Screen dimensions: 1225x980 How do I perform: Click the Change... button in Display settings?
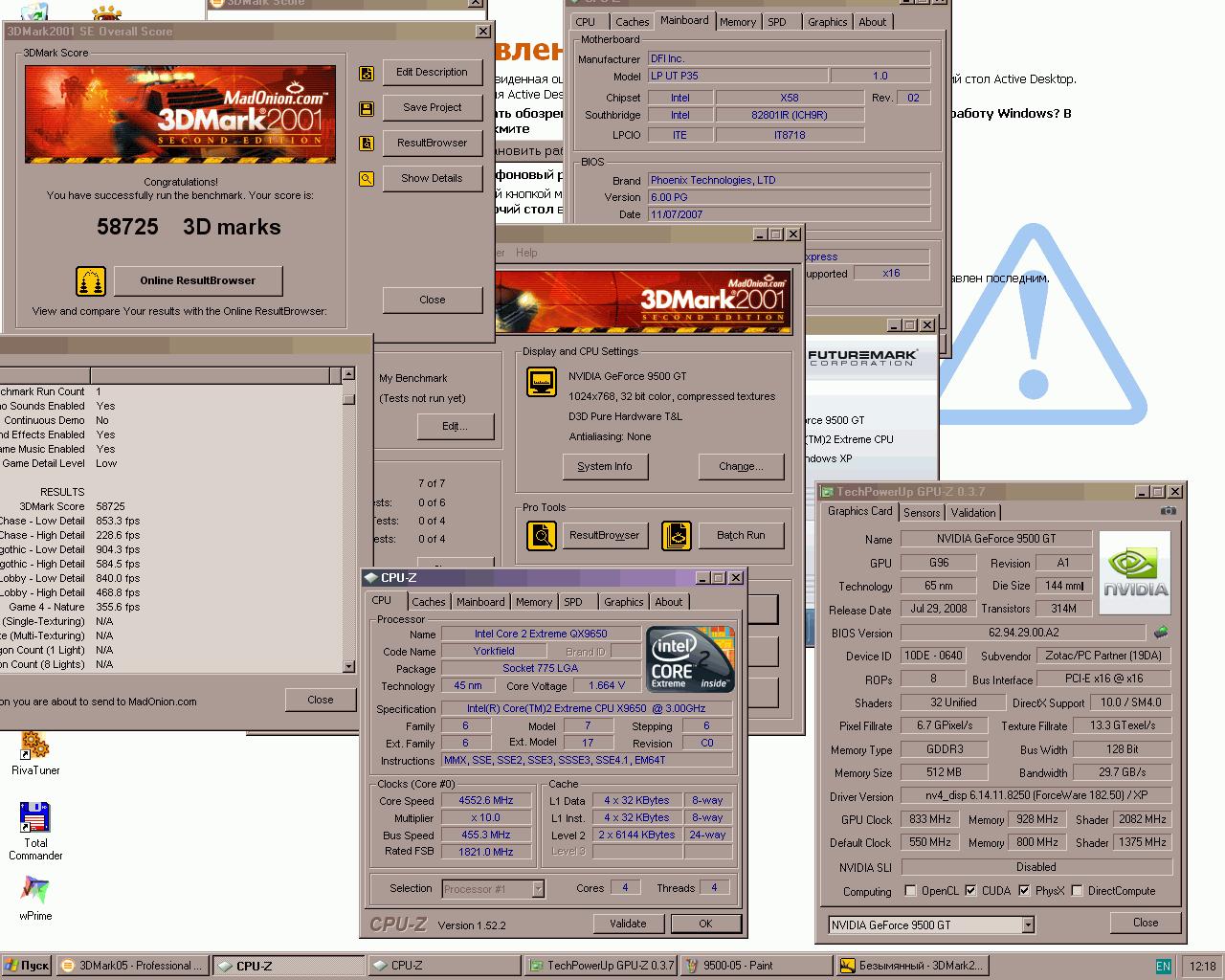[741, 466]
